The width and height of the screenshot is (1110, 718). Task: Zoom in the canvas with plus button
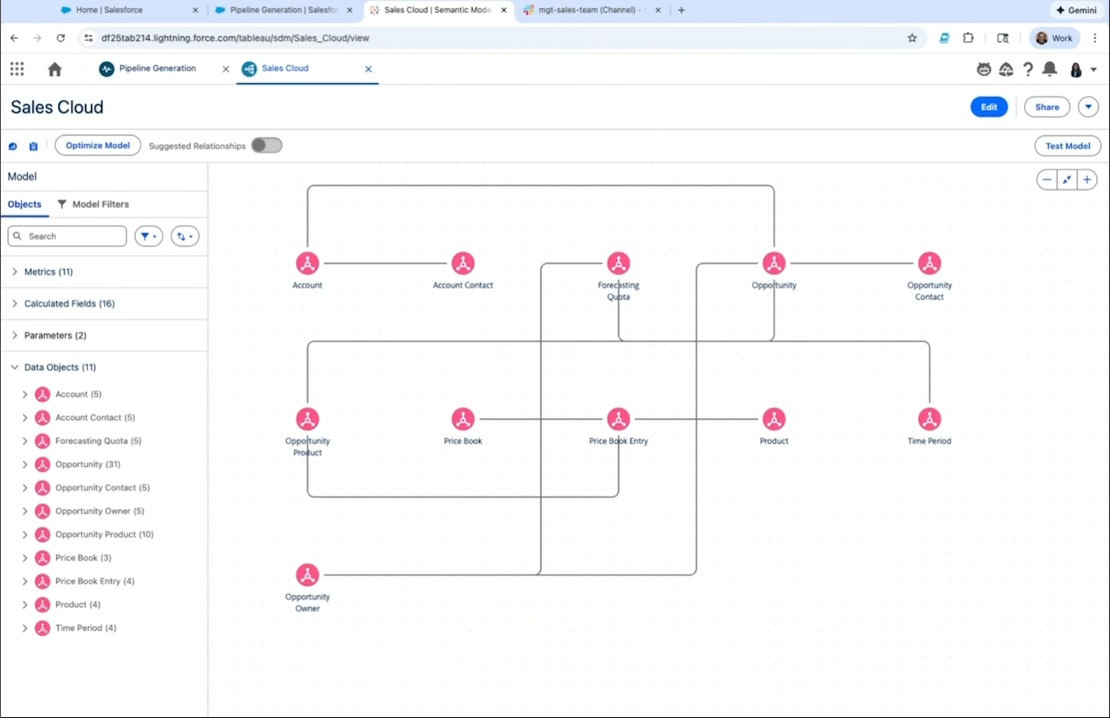(x=1087, y=180)
